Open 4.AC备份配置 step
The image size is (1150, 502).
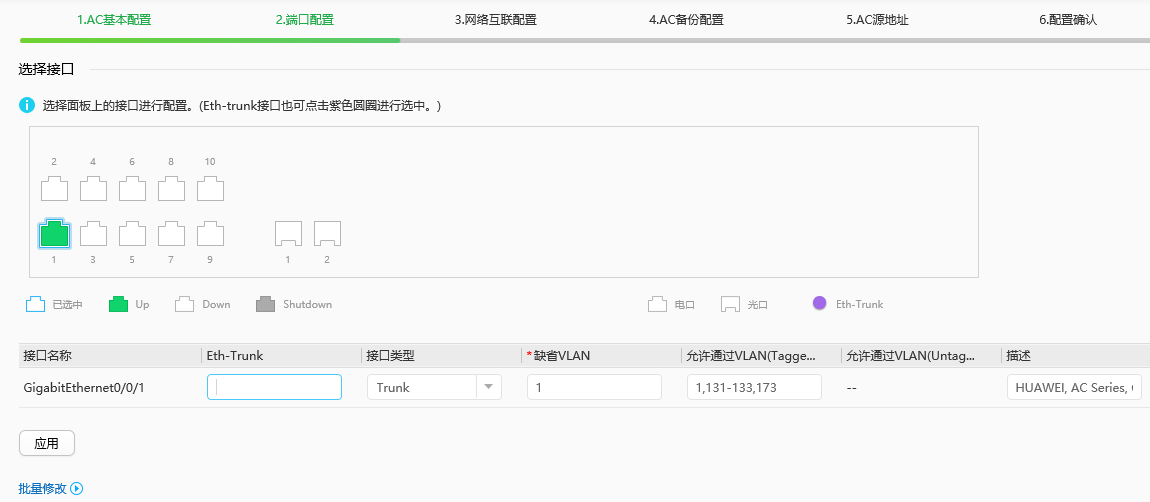coord(686,19)
